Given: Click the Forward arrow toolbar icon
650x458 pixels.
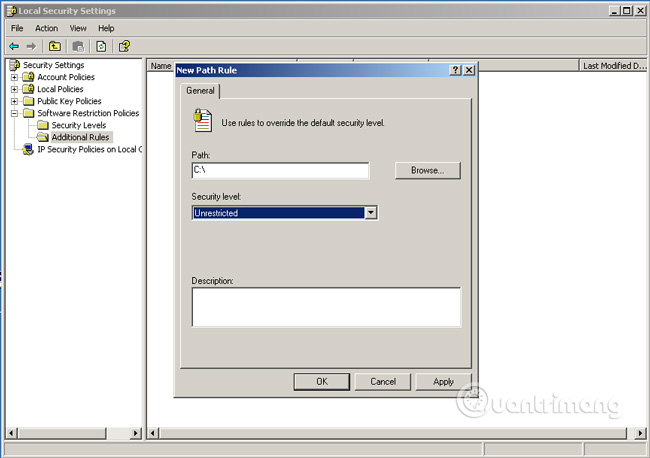Looking at the screenshot, I should point(31,46).
